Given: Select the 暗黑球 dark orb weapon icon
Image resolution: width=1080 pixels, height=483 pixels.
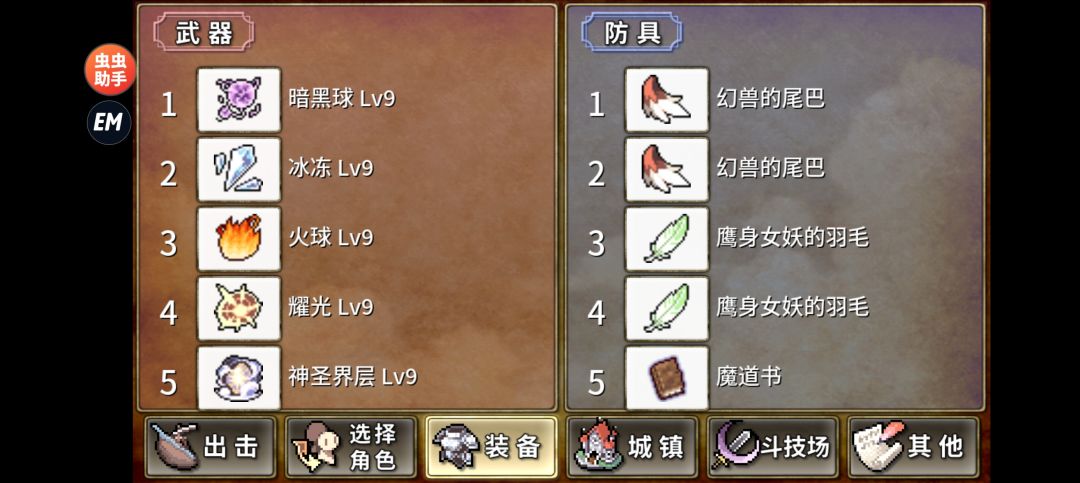Looking at the screenshot, I should pos(239,100).
